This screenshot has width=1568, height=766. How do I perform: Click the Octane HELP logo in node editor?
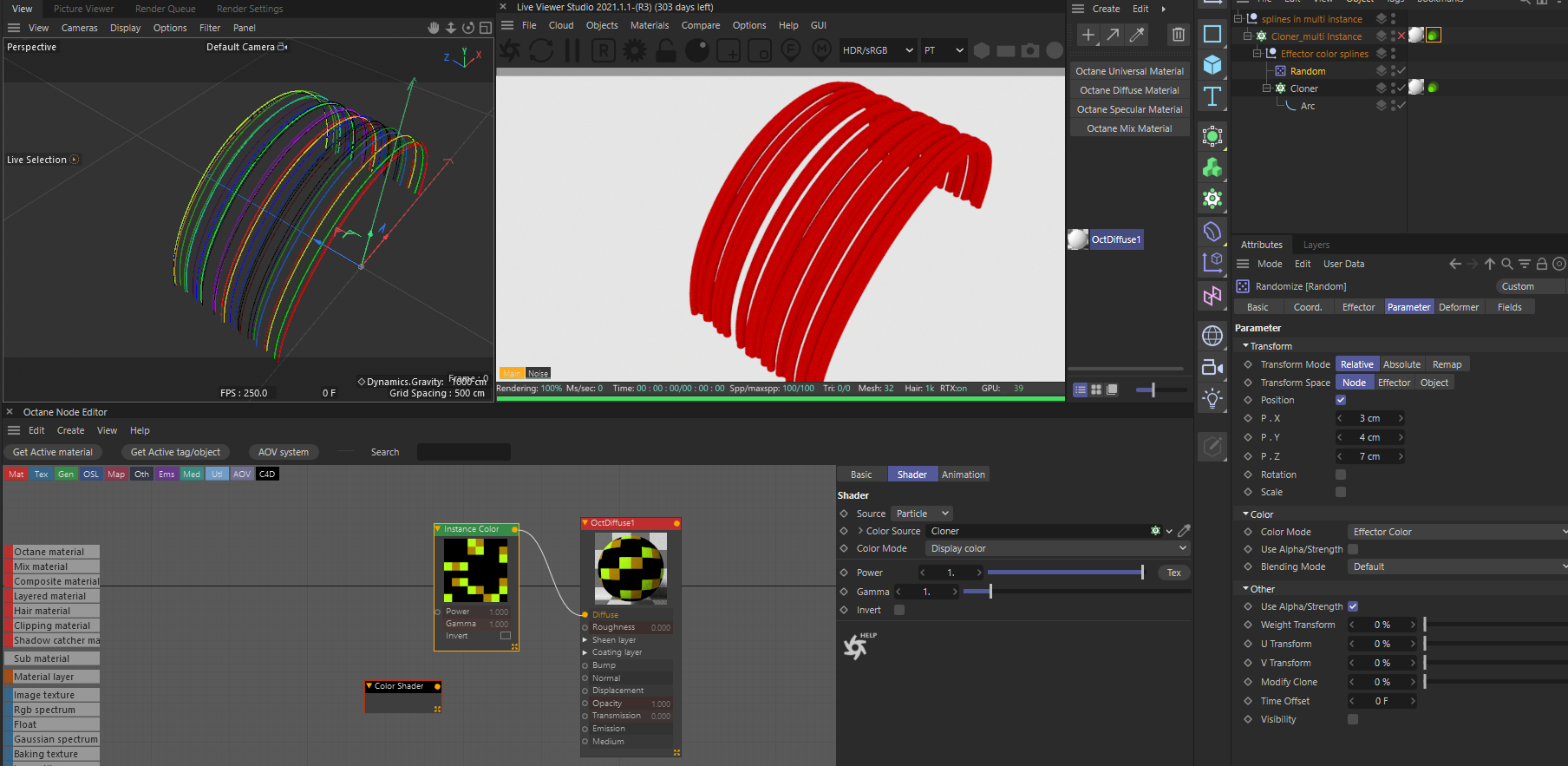pyautogui.click(x=859, y=645)
